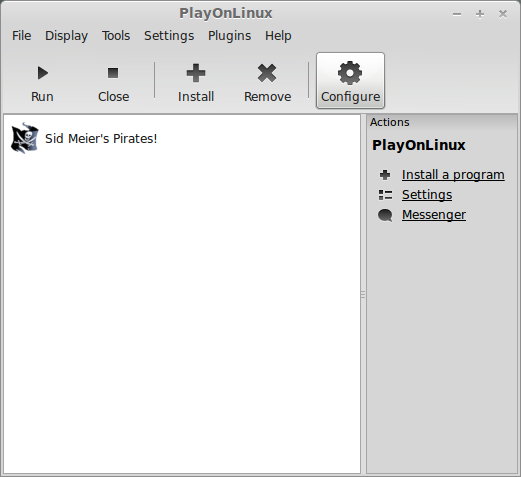Open the File menu

coord(22,36)
